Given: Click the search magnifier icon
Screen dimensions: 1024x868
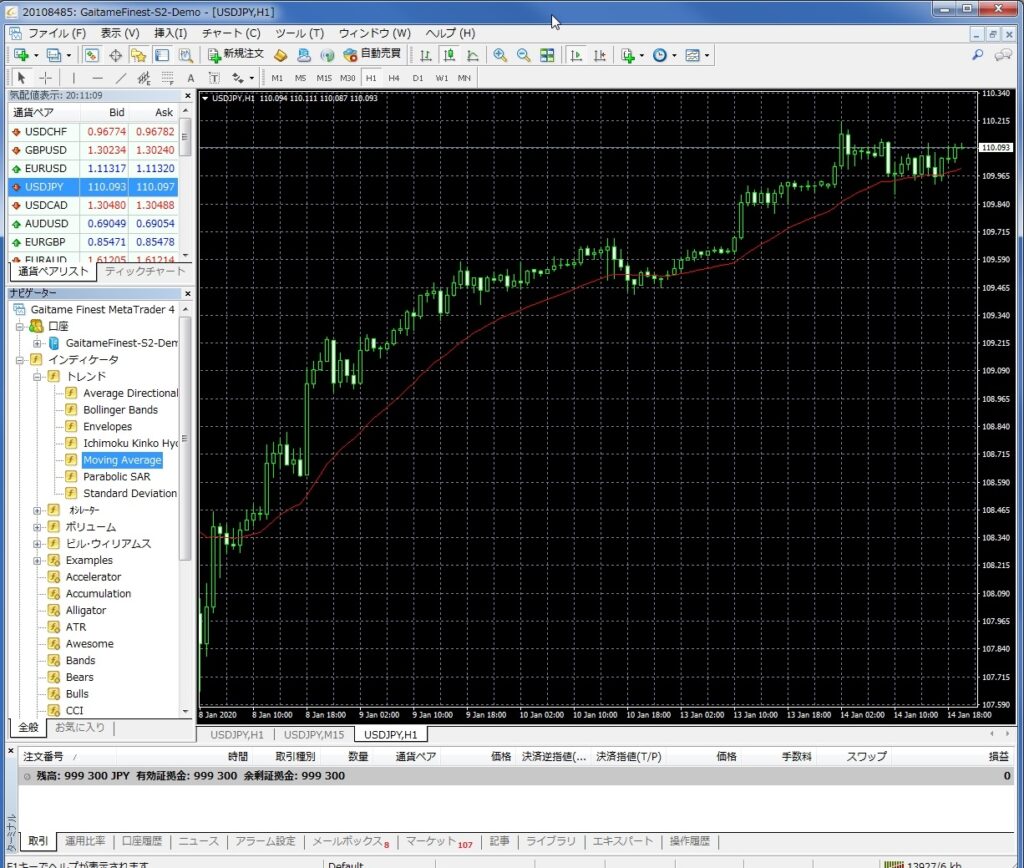Looking at the screenshot, I should pos(977,55).
